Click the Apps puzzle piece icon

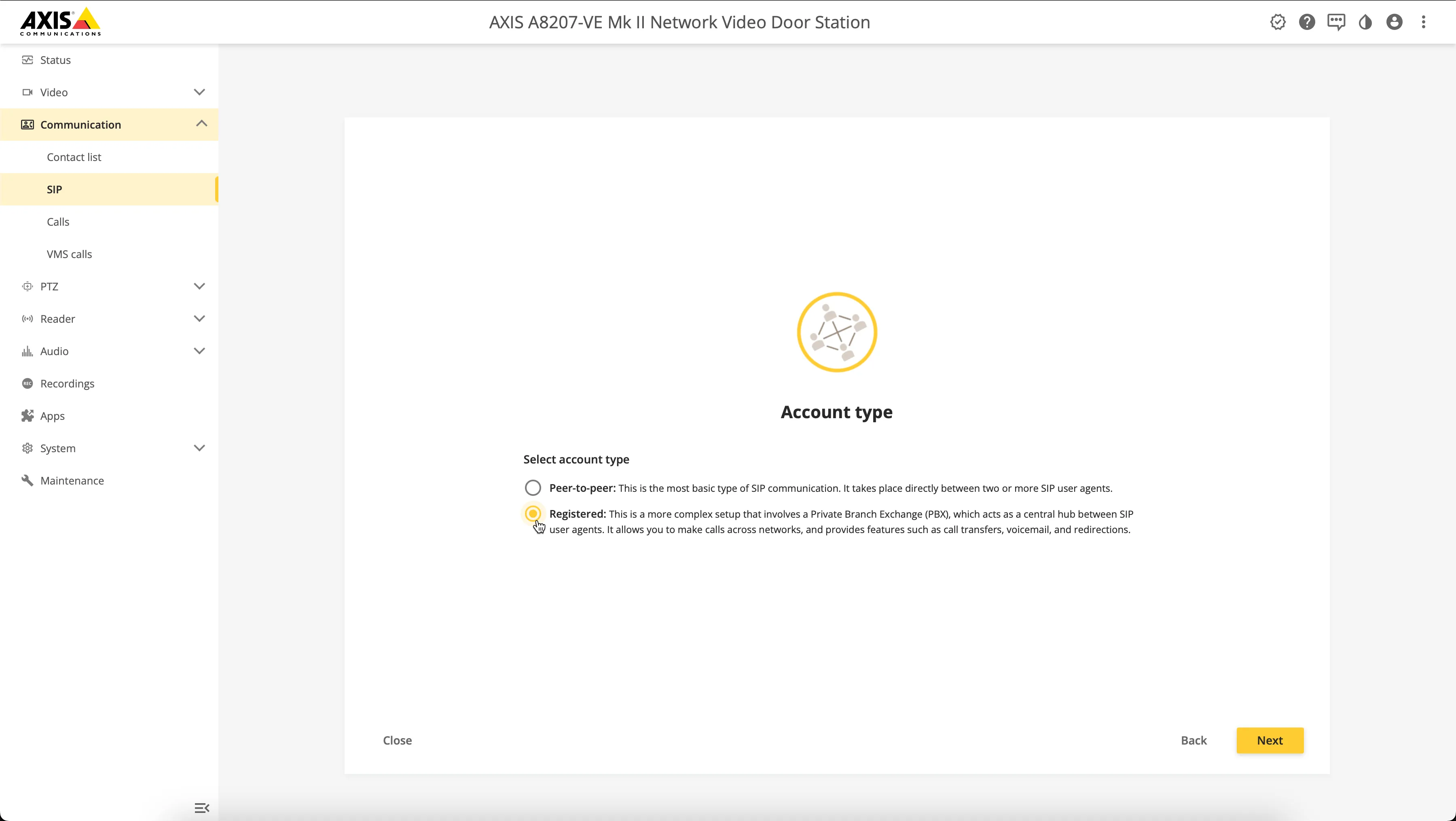point(27,416)
